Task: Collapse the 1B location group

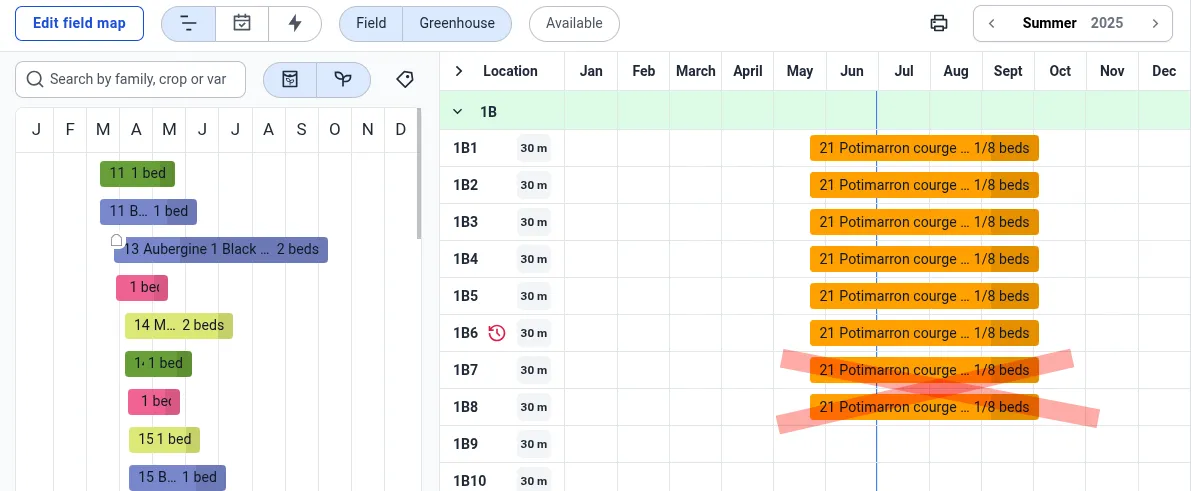Action: [x=458, y=112]
